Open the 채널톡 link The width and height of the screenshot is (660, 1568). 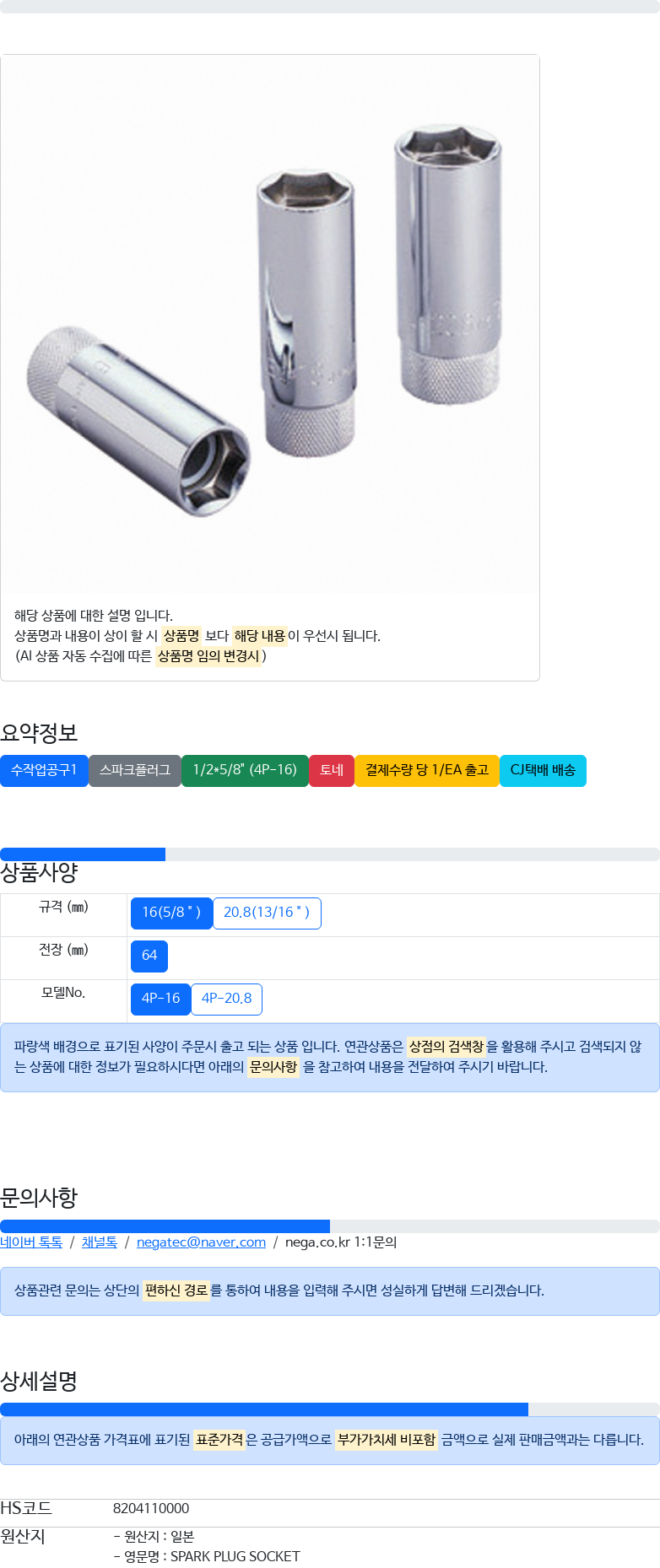(x=100, y=1242)
